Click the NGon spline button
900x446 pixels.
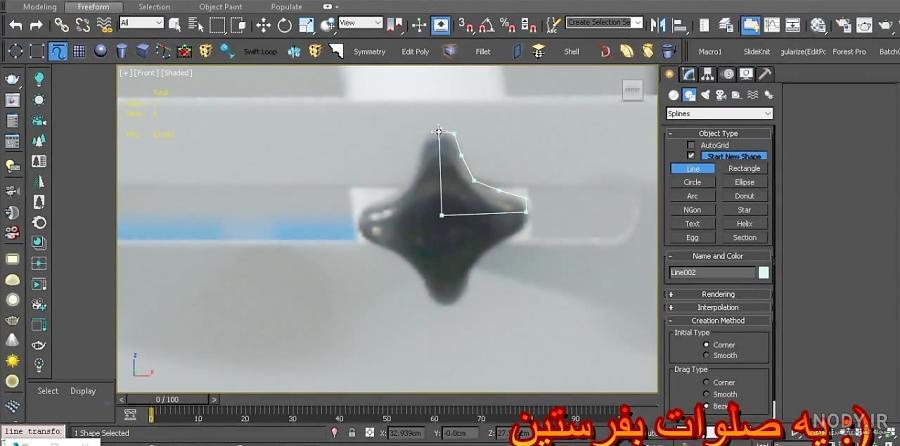coord(693,210)
